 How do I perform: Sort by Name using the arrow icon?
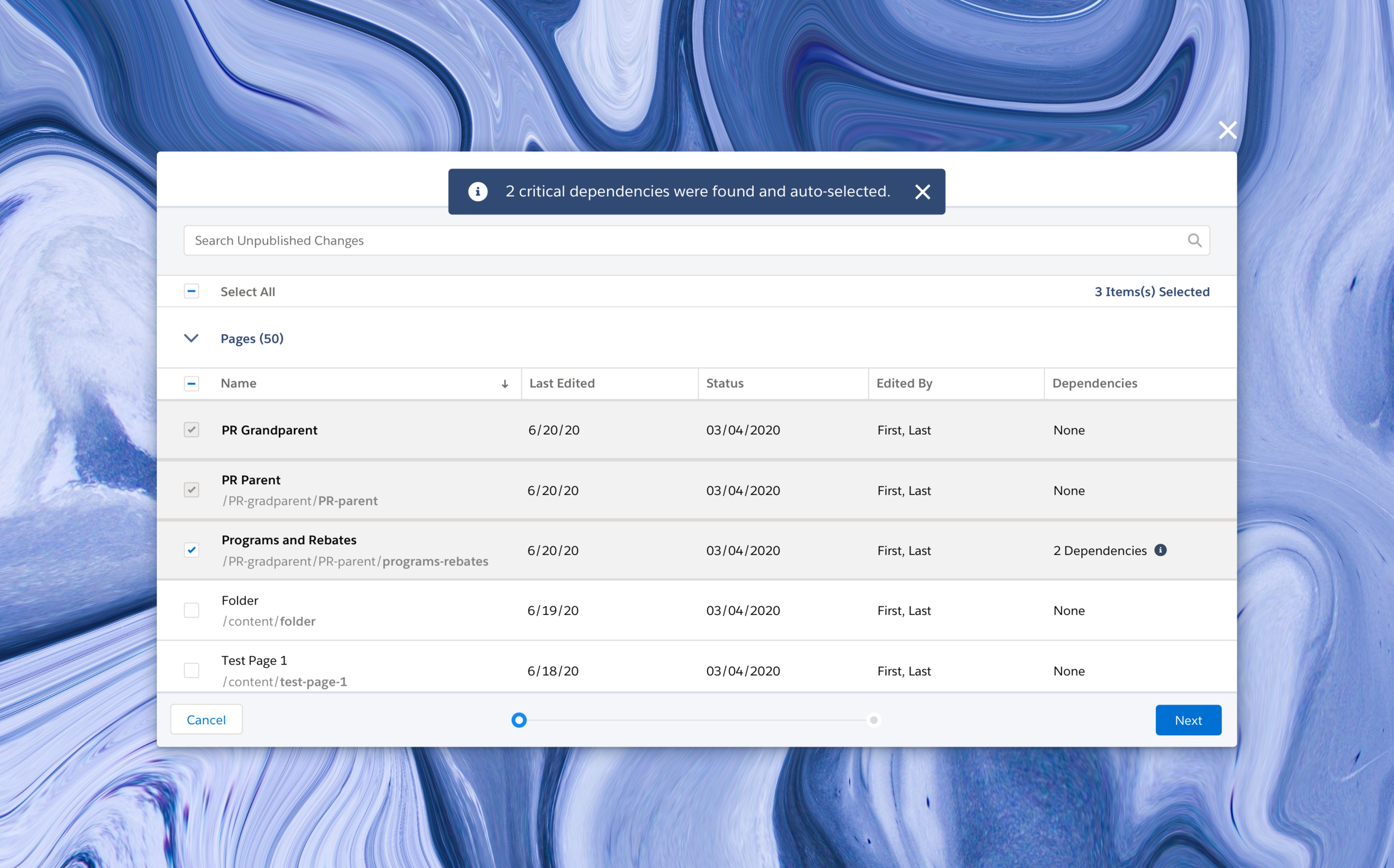pos(505,384)
